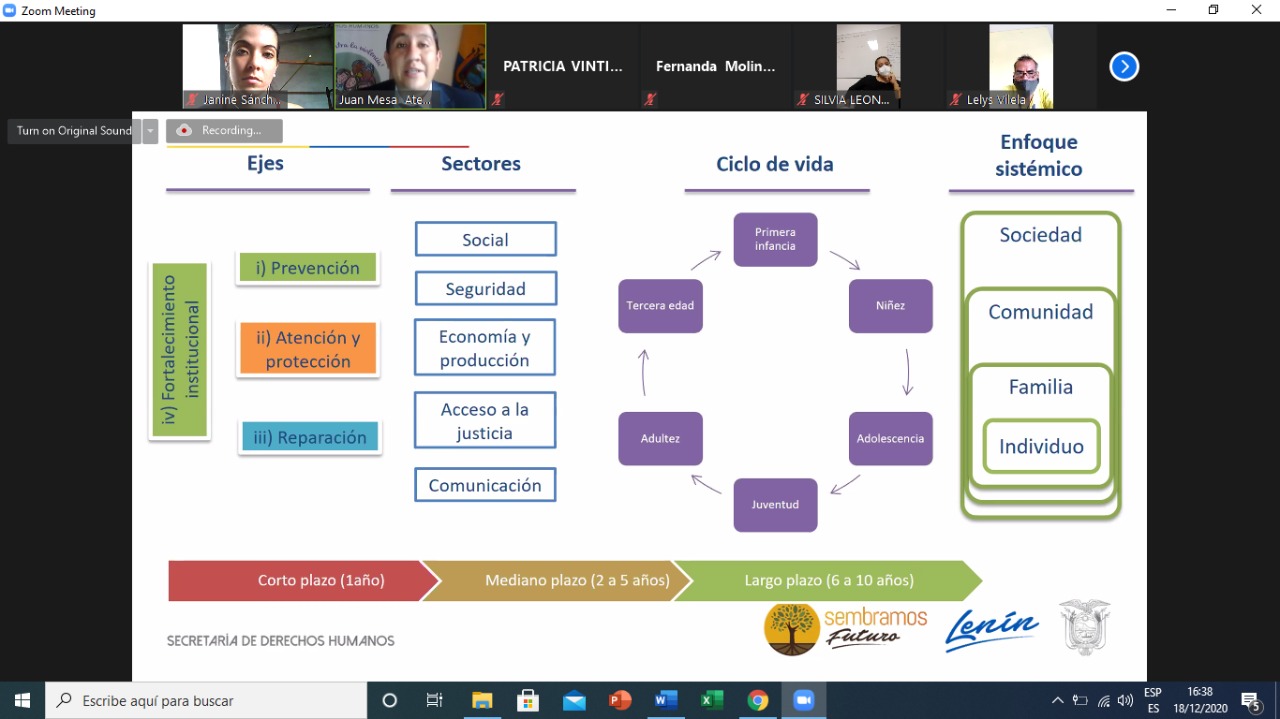This screenshot has height=719, width=1280.
Task: Click the Familia label
Action: pyautogui.click(x=1041, y=387)
